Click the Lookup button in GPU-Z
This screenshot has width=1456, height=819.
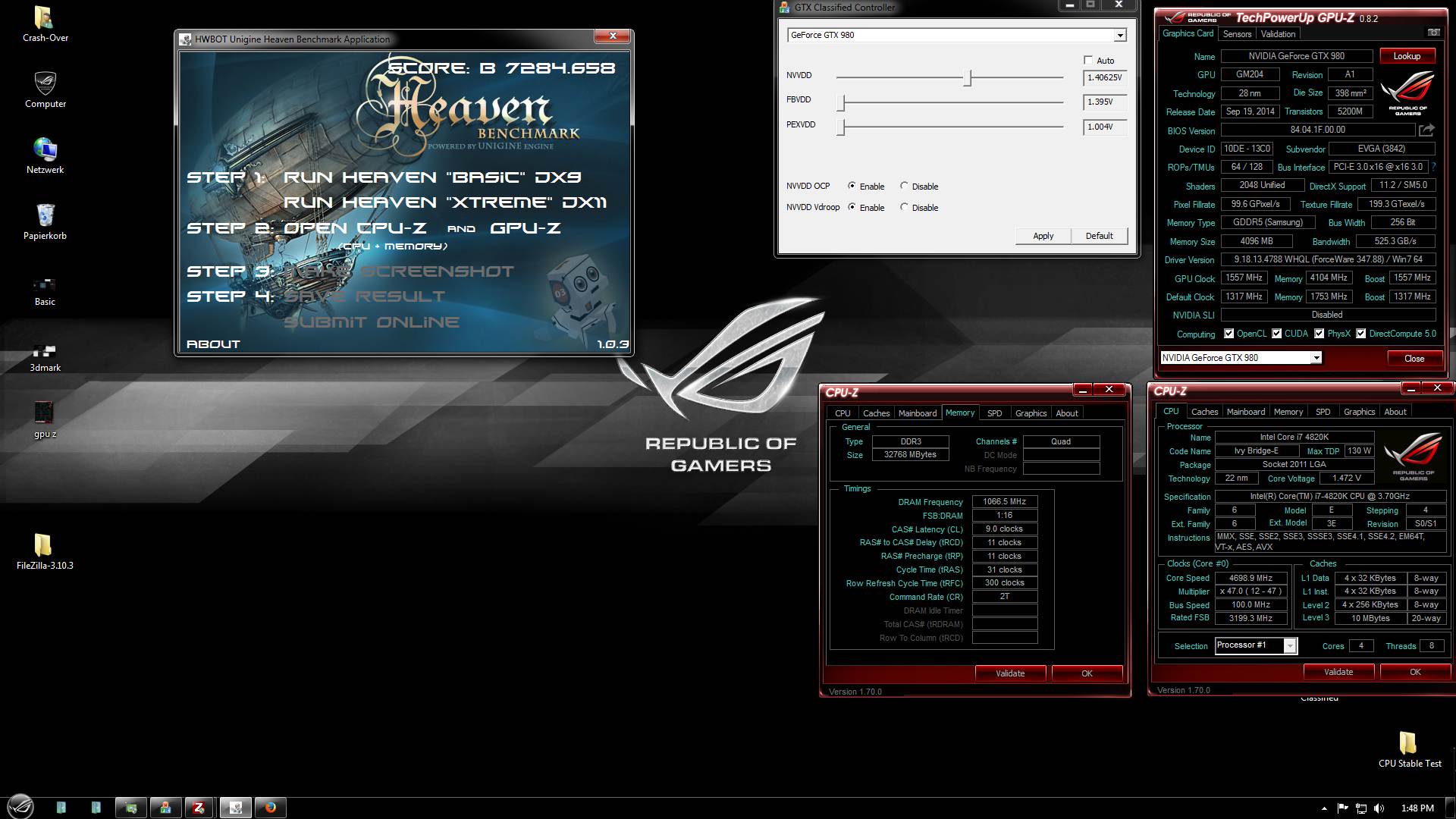click(1407, 56)
